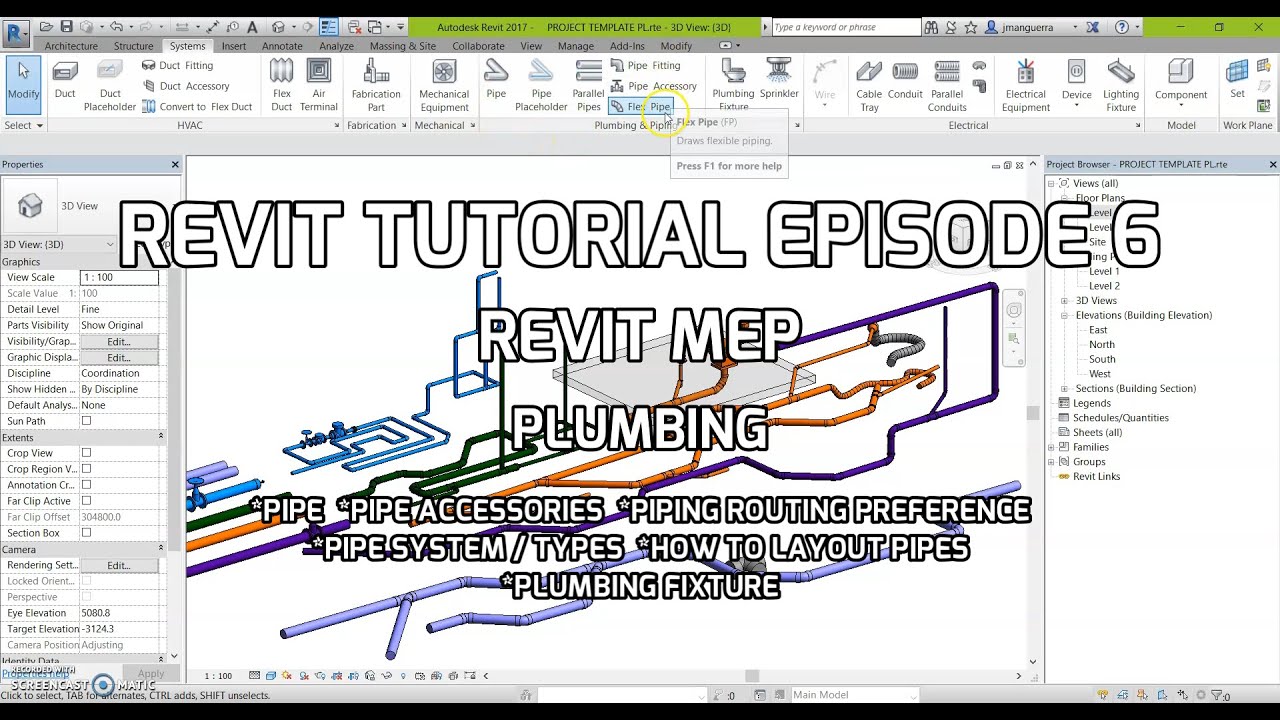Expand the Families tree node
The height and width of the screenshot is (720, 1280).
(x=1052, y=447)
